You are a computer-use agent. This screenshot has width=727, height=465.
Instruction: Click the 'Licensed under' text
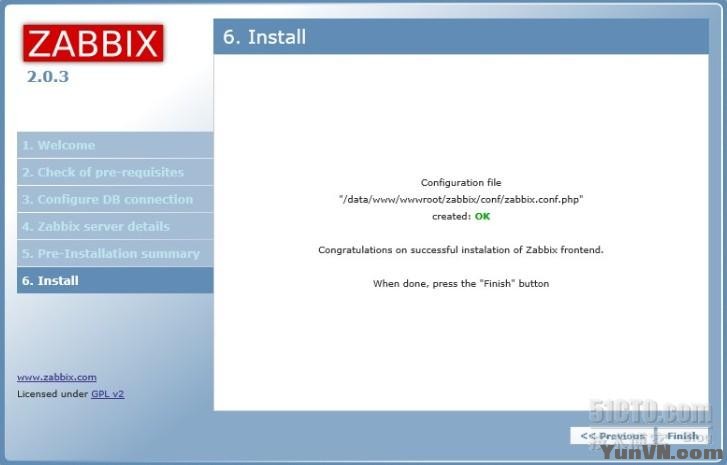pos(52,394)
